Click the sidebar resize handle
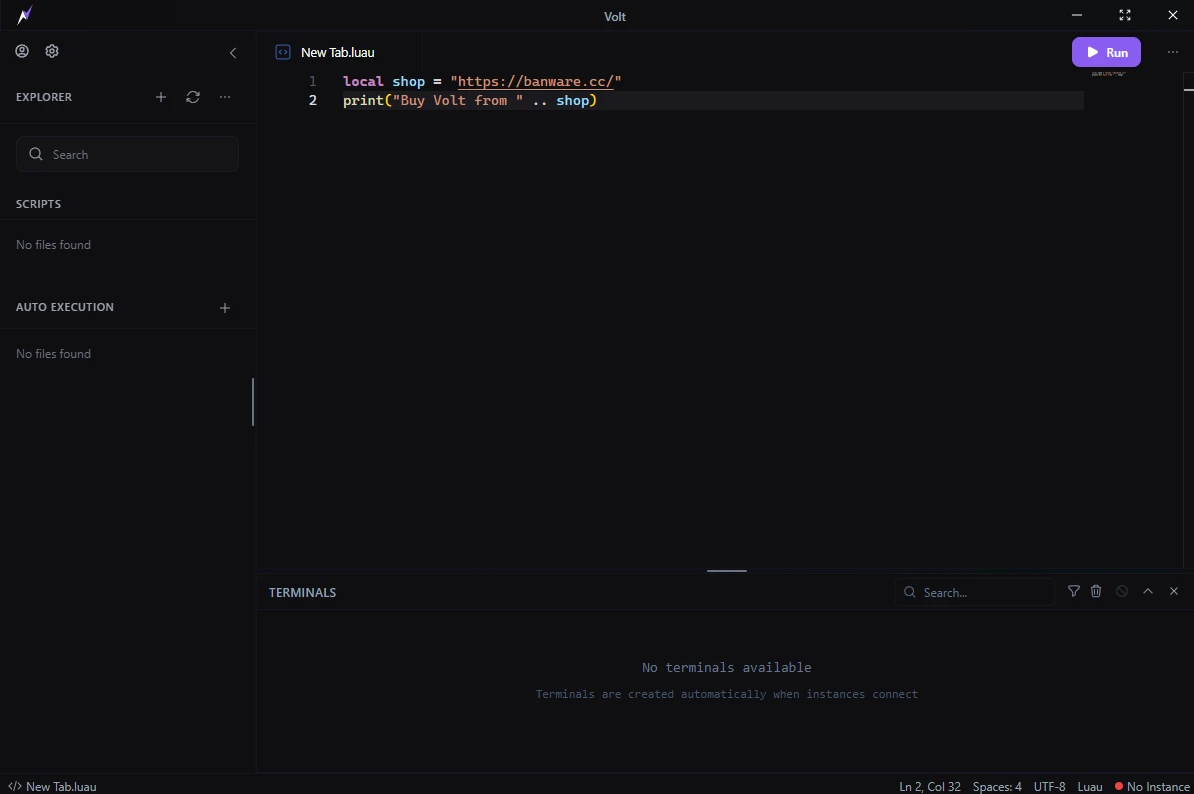Image resolution: width=1194 pixels, height=794 pixels. [253, 402]
